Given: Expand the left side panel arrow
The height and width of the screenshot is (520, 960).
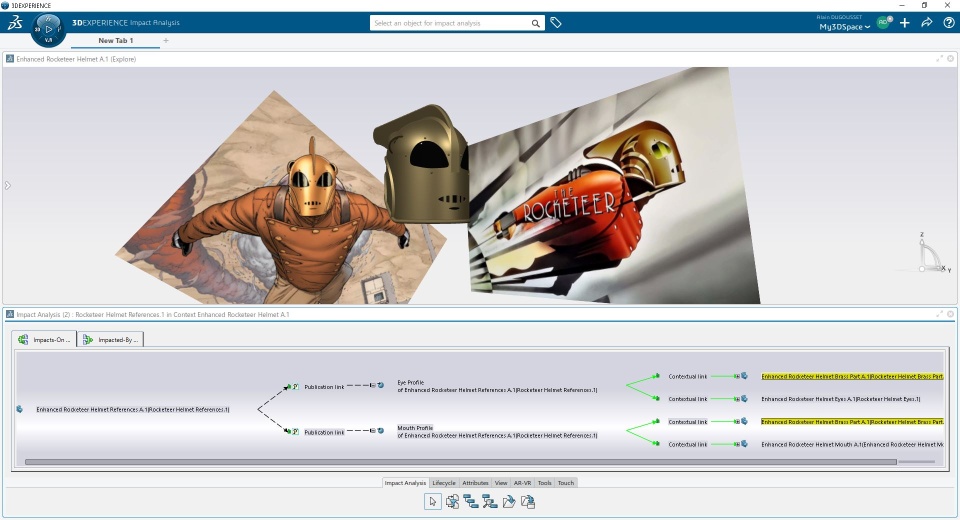Looking at the screenshot, I should (x=7, y=185).
